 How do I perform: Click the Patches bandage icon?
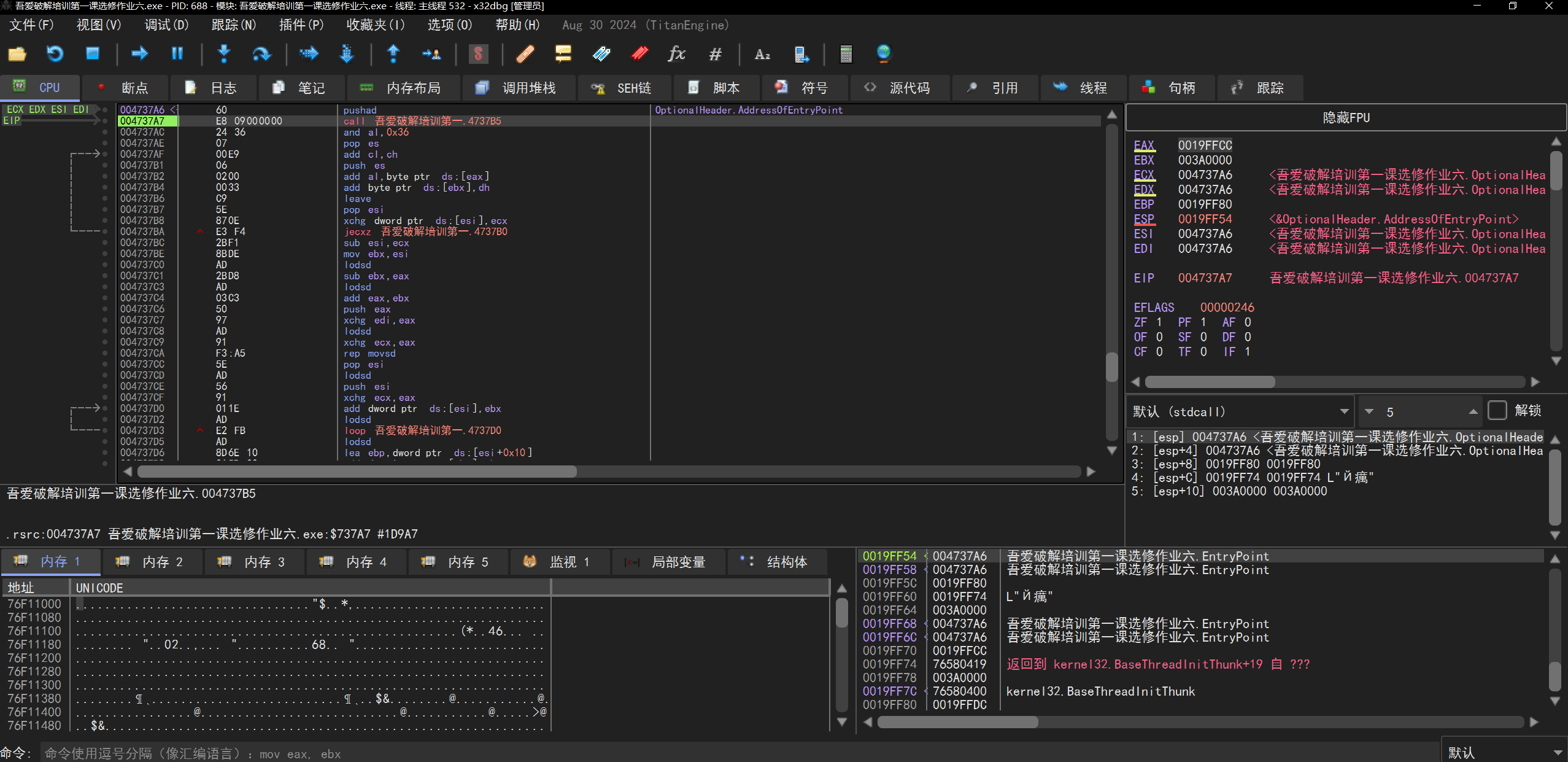(x=525, y=54)
